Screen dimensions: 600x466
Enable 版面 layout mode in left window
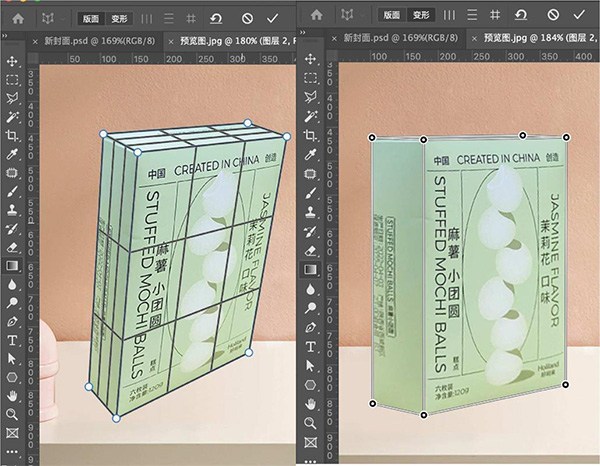tap(91, 18)
